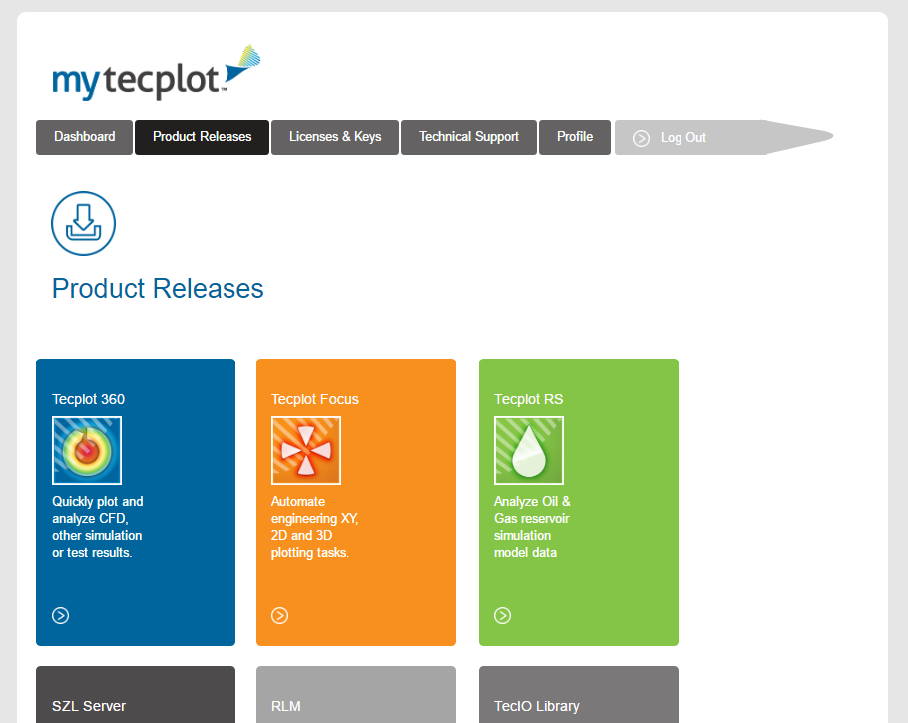Screen dimensions: 908x723
Task: Open the TecIO Library card
Action: 579,694
